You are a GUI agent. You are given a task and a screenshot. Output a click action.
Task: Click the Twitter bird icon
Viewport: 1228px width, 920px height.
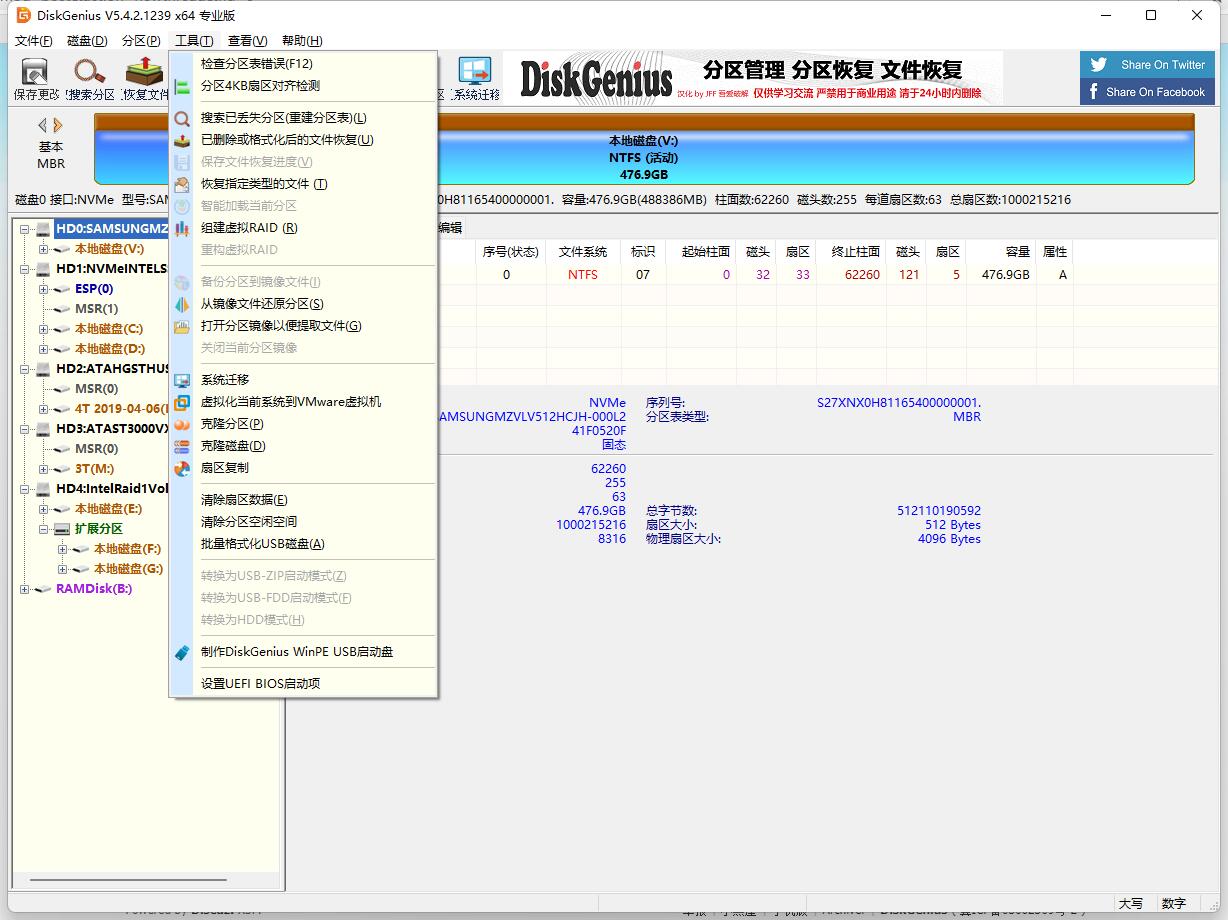click(x=1099, y=65)
